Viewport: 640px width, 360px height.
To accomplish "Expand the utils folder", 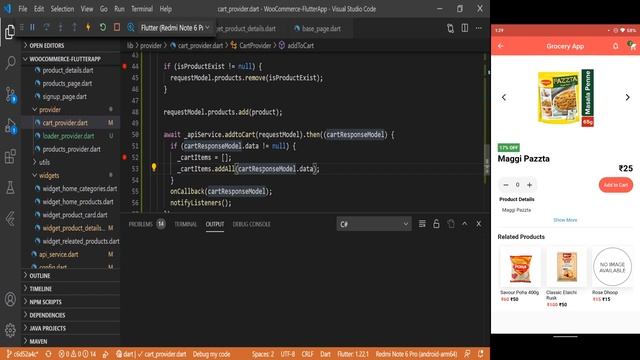I will coord(71,162).
